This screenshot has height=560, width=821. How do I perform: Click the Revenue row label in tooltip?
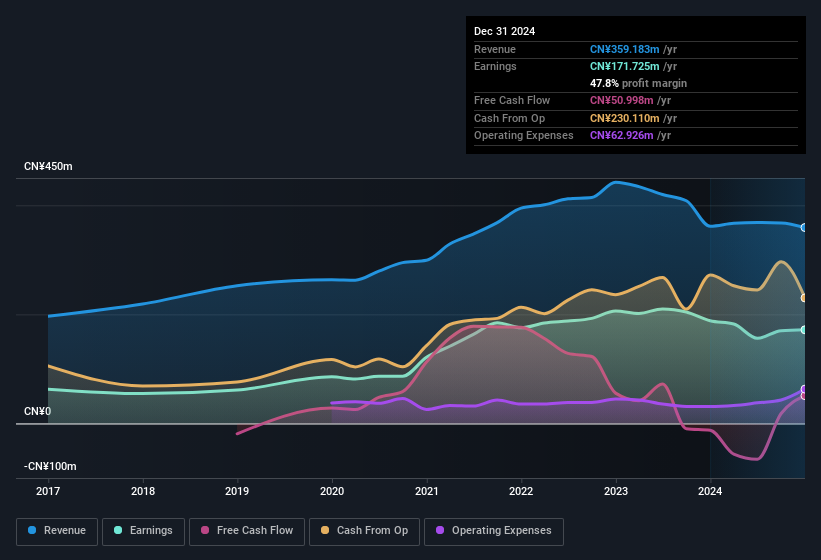[495, 49]
